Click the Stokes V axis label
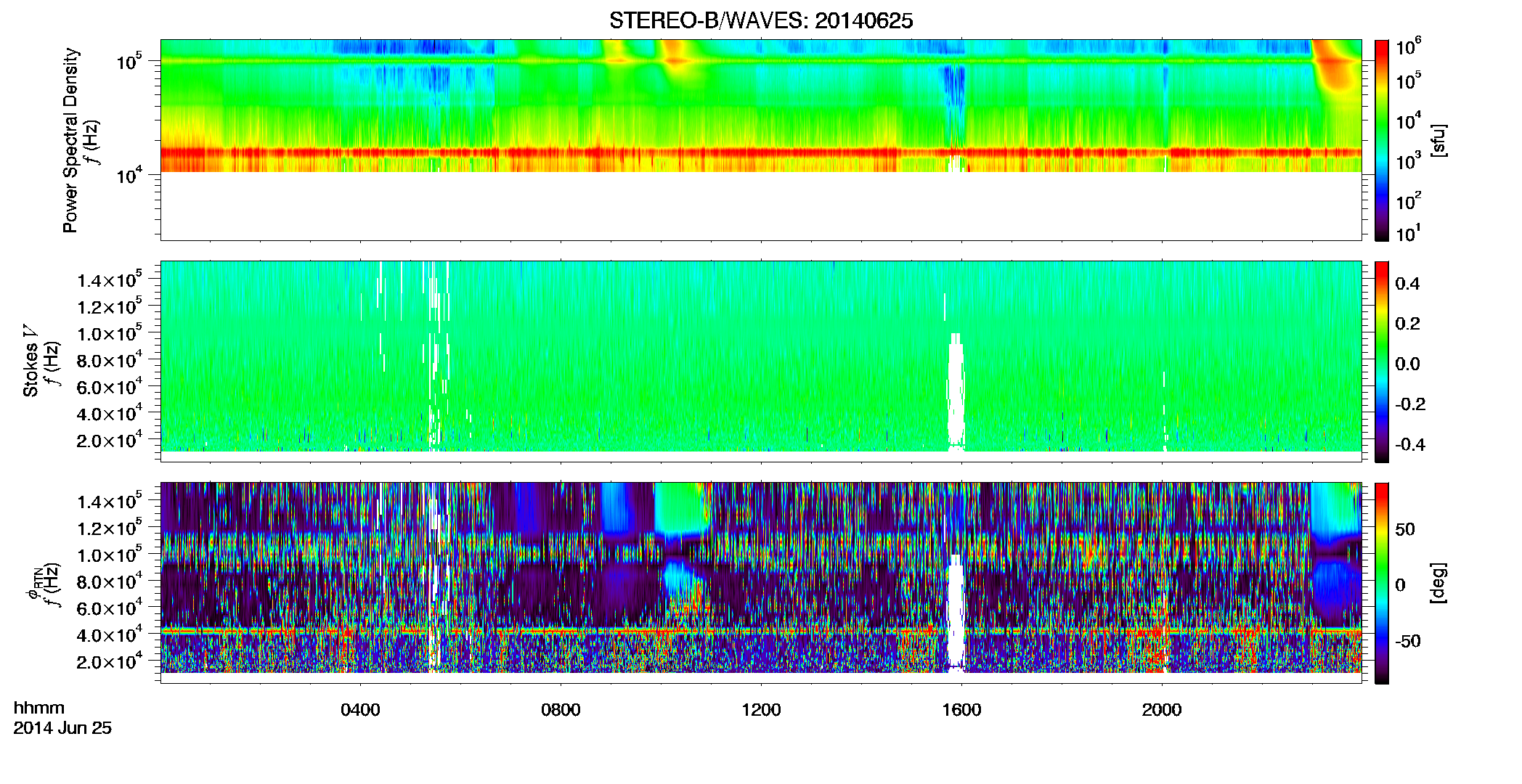Viewport: 1522px width, 784px height. coord(31,361)
